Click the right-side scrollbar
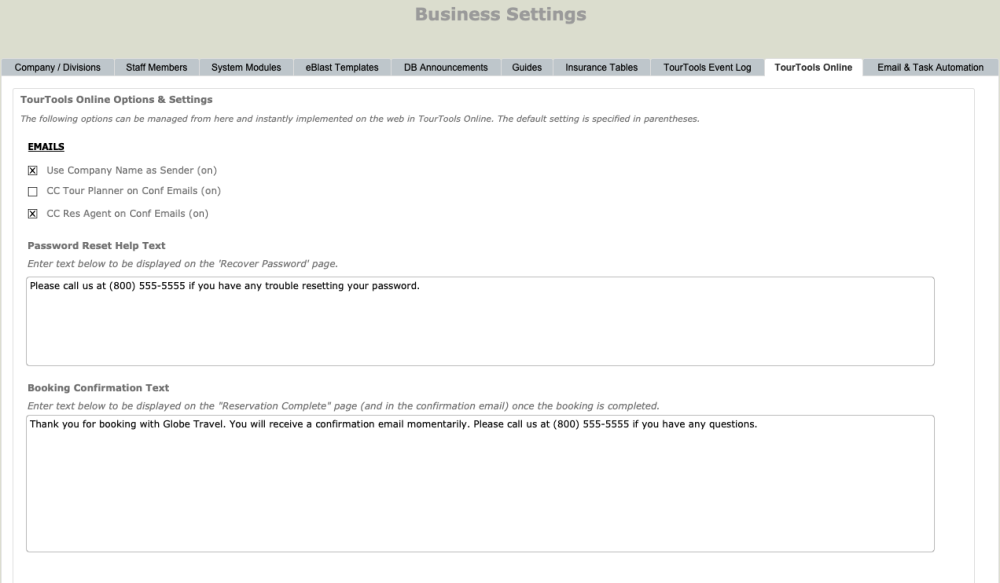The width and height of the screenshot is (1000, 583). pos(994,300)
